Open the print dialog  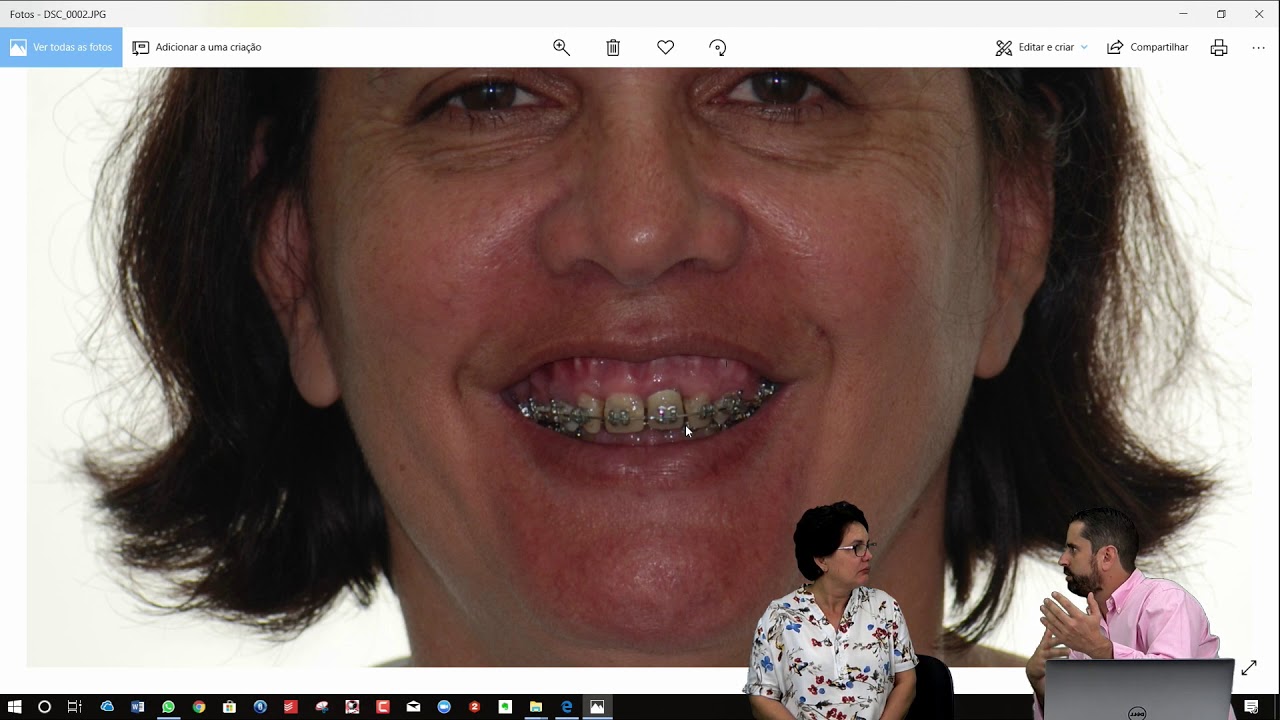coord(1218,47)
